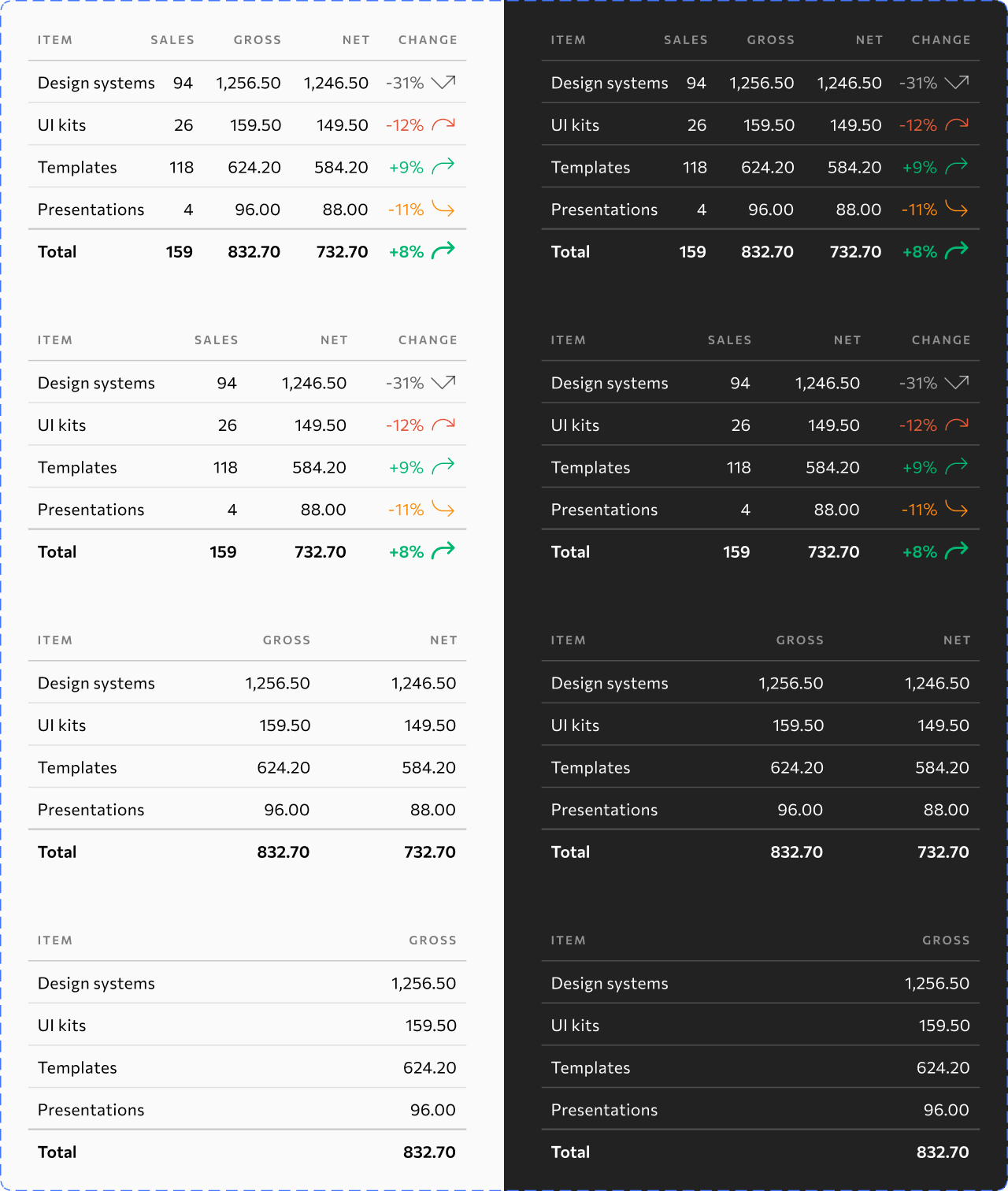Click green arrow beside +9% in light four-column table

coord(443,466)
